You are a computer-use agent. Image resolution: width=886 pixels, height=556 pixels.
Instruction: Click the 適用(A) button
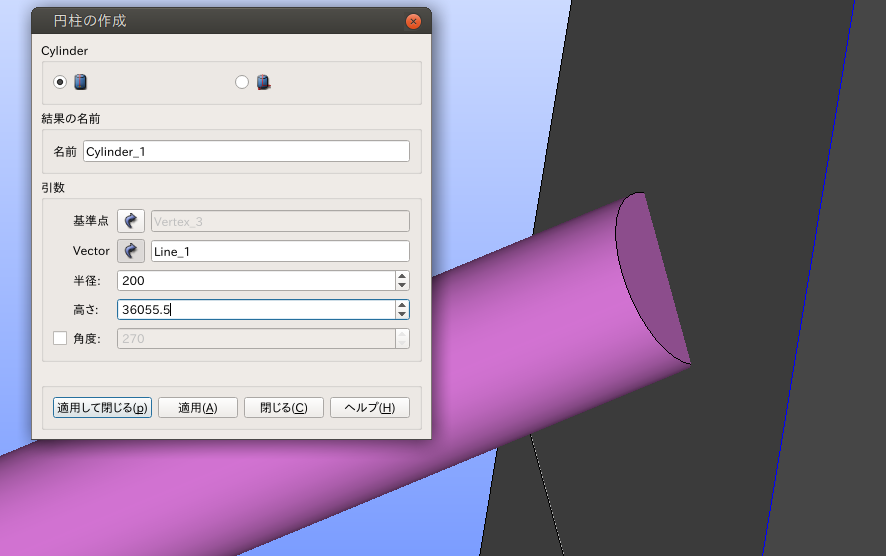(198, 407)
